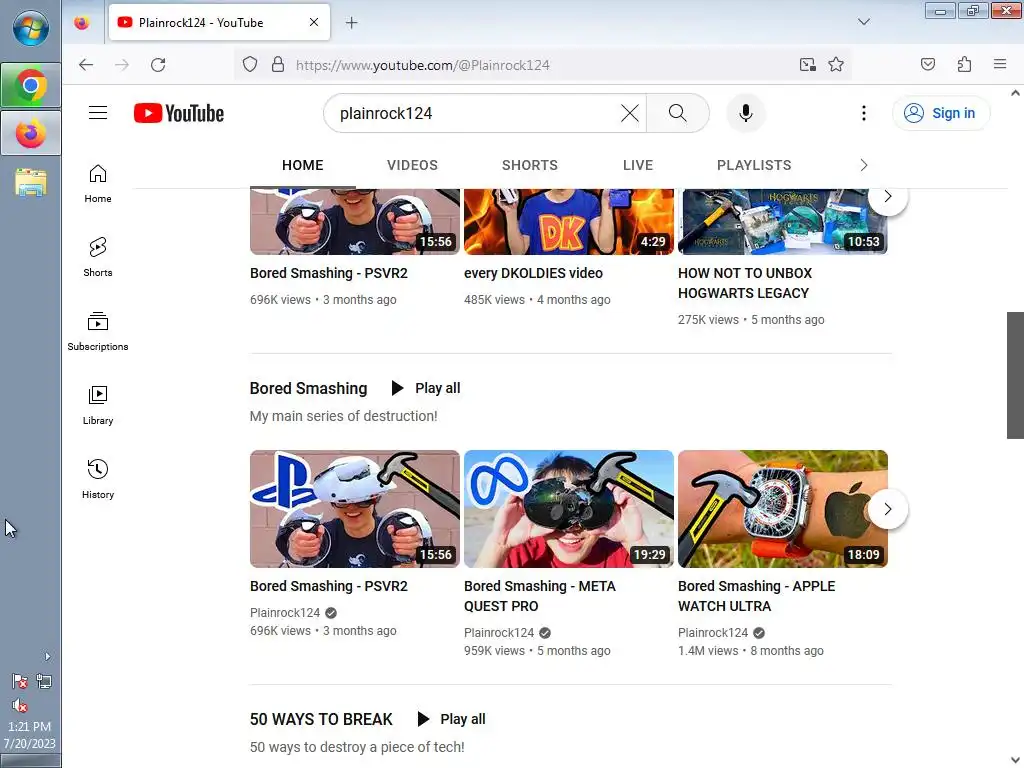
Task: Show next videos in the Bored Smashing row
Action: 888,509
